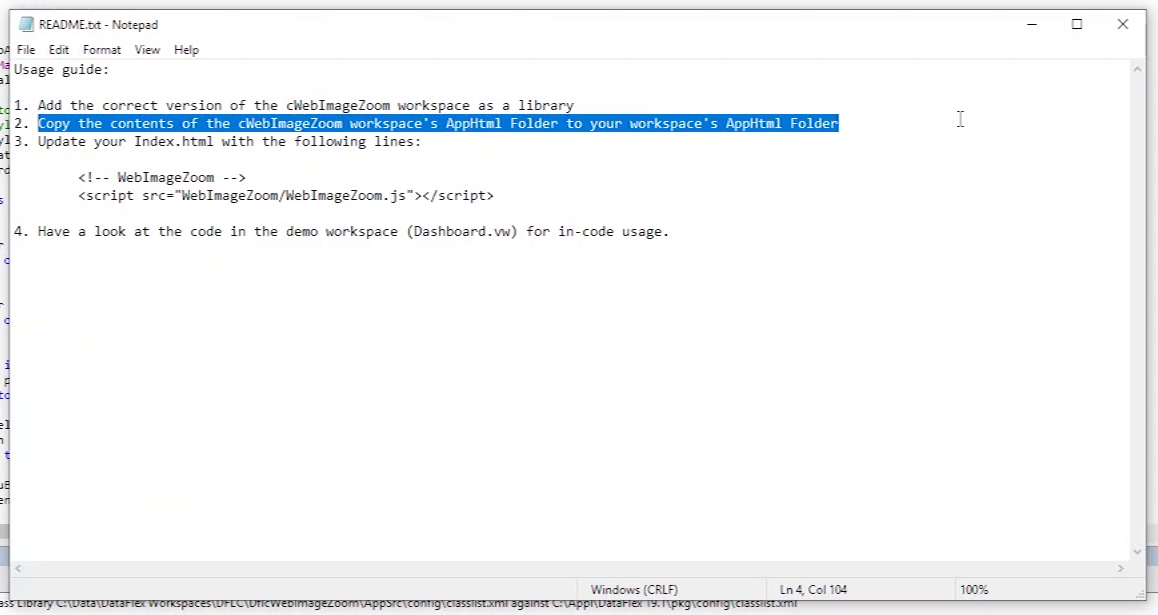Image resolution: width=1158 pixels, height=615 pixels.
Task: Minimize the Notepad window
Action: coord(1031,25)
